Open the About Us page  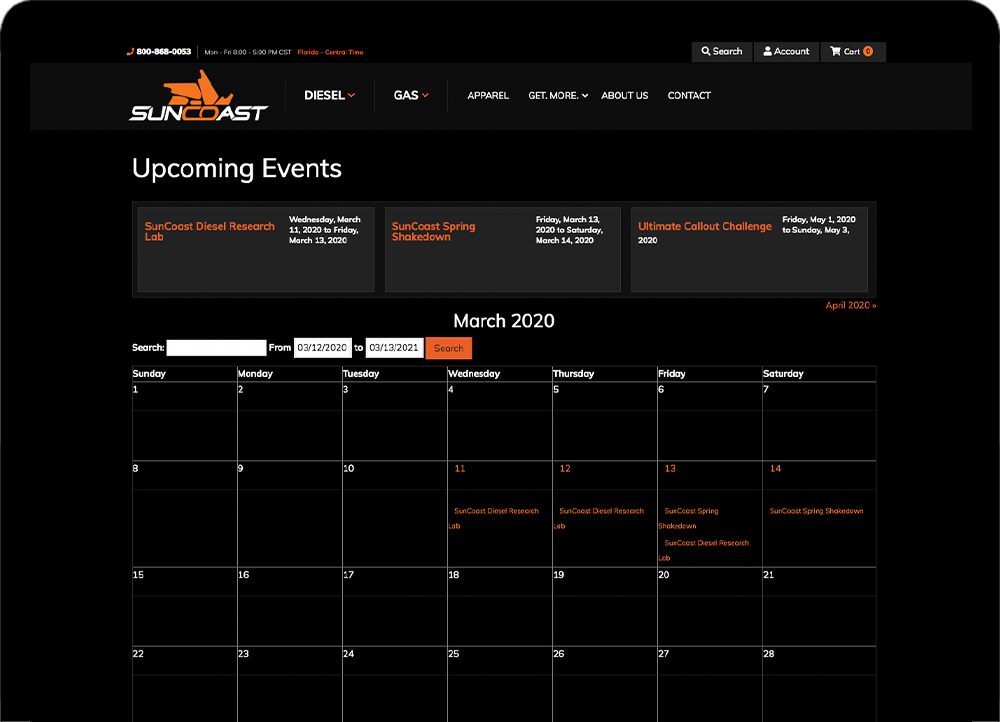pos(624,96)
